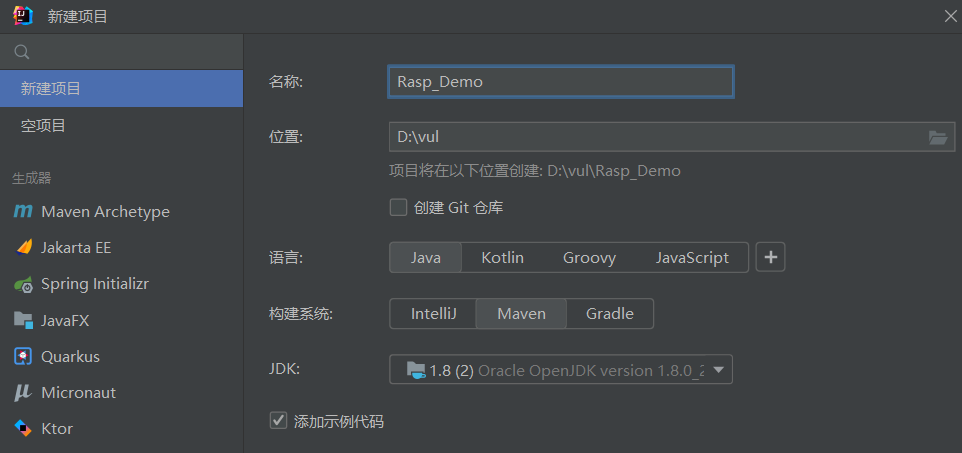The width and height of the screenshot is (962, 453).
Task: Open JavaFX generator entry
Action: [121, 320]
